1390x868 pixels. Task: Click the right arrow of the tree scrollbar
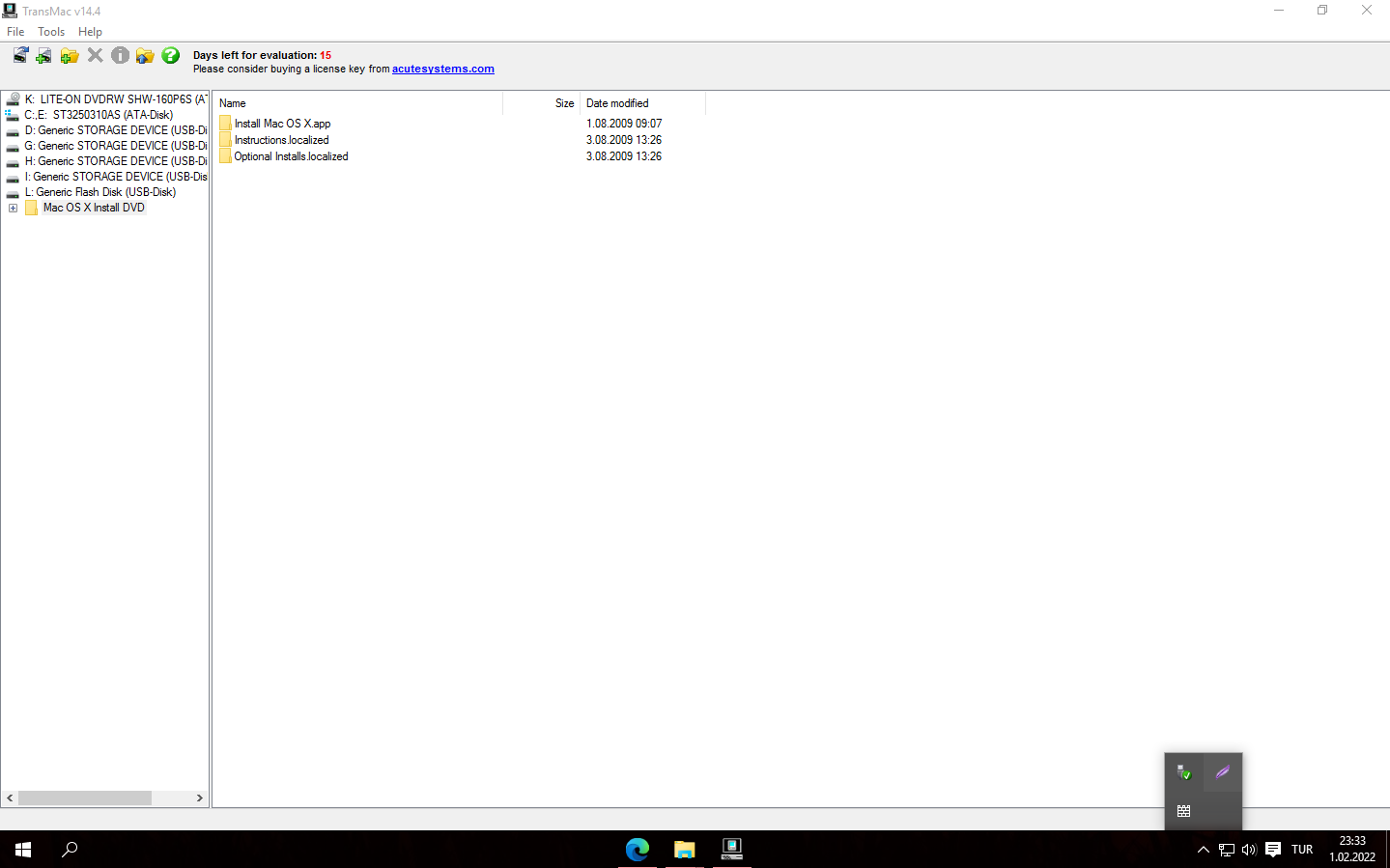[200, 798]
